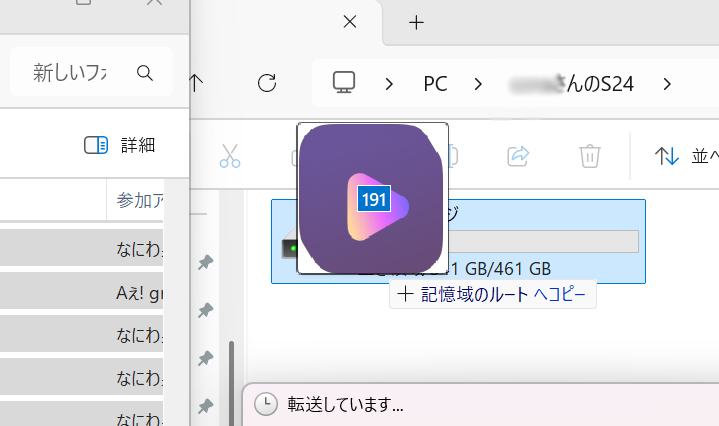Expand the chevron after さんのS24
The height and width of the screenshot is (426, 719).
pyautogui.click(x=667, y=83)
